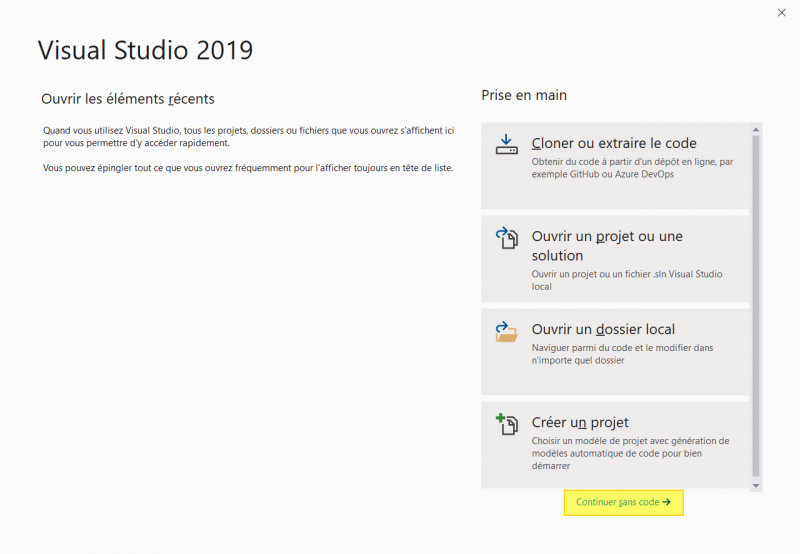Click description "Choisir un modèle de projet"
This screenshot has height=554, width=800.
[x=631, y=453]
